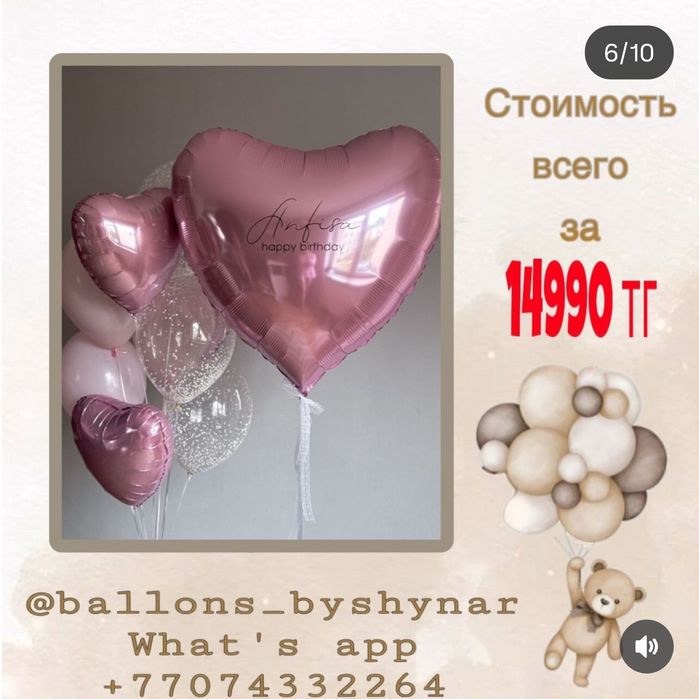Tap the word "за" above price
Viewport: 699px width, 699px height.
coord(580,230)
